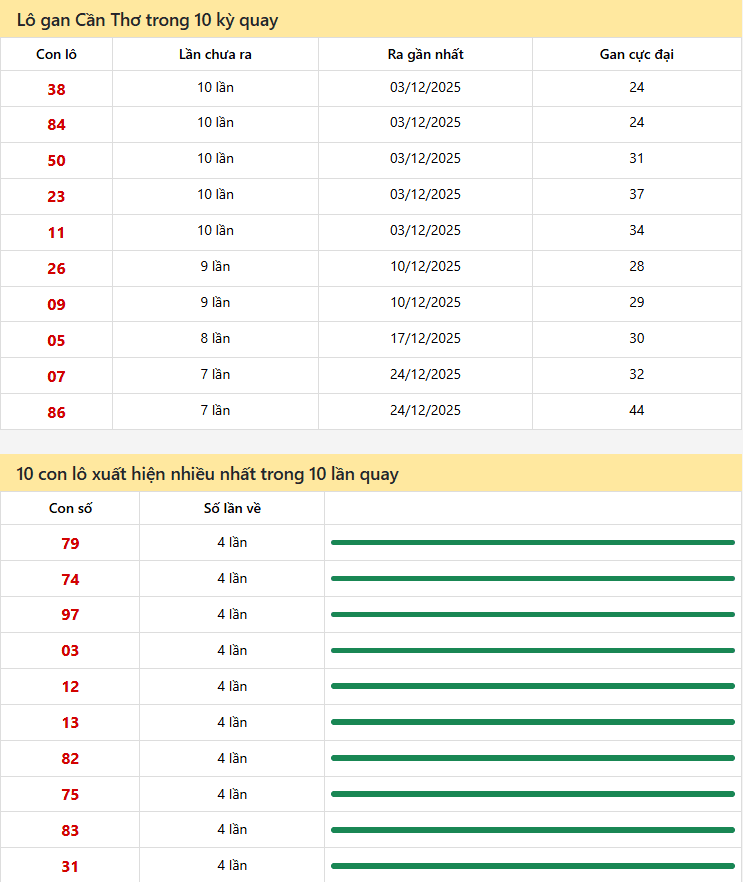This screenshot has width=743, height=882.
Task: Click the 'Lô gan Cần Thơ' section title
Action: pyautogui.click(x=148, y=20)
